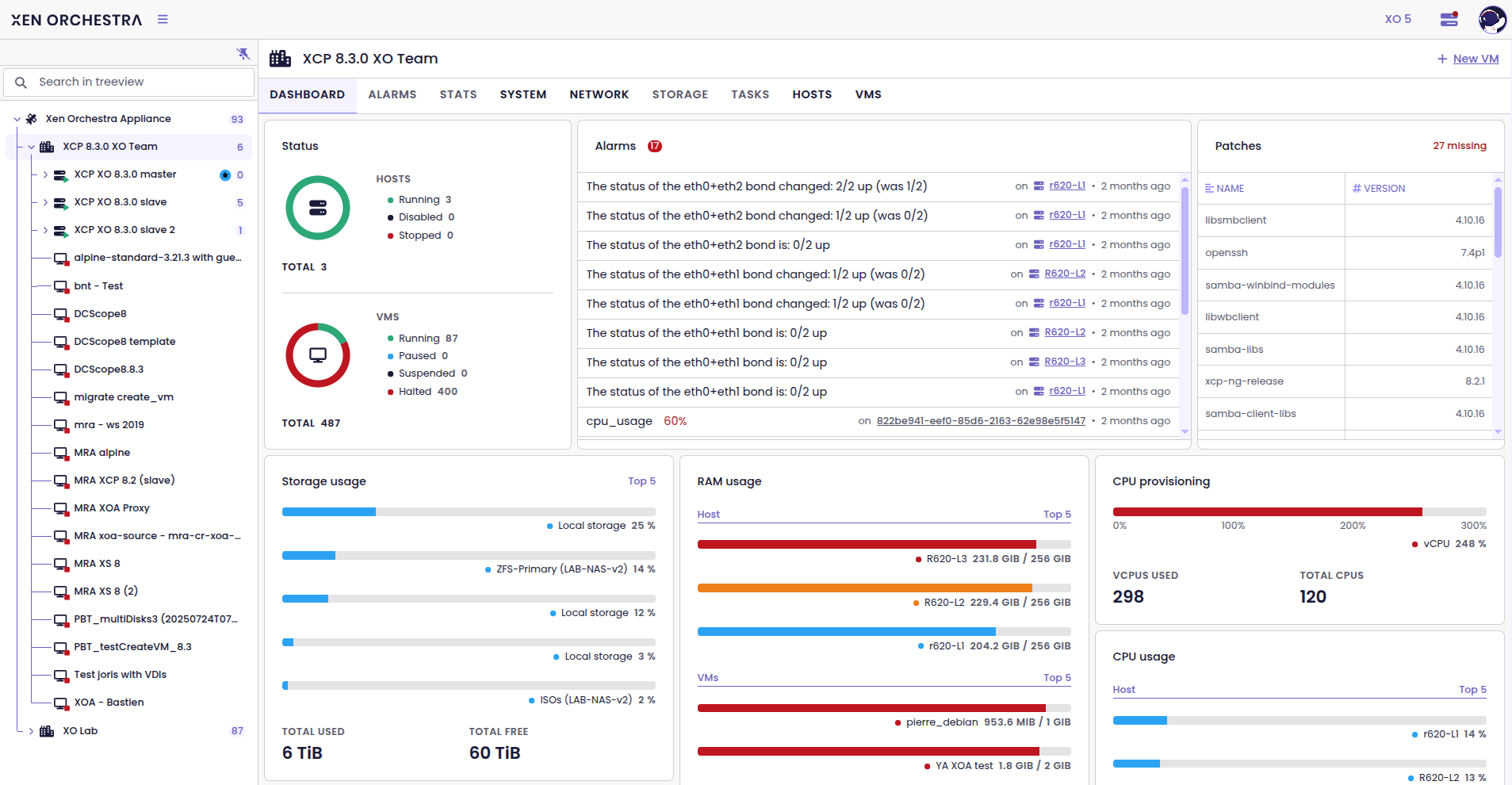Viewport: 1512px width, 785px height.
Task: Click the host icon beside the first r620-L1 alarm link
Action: pos(1039,186)
